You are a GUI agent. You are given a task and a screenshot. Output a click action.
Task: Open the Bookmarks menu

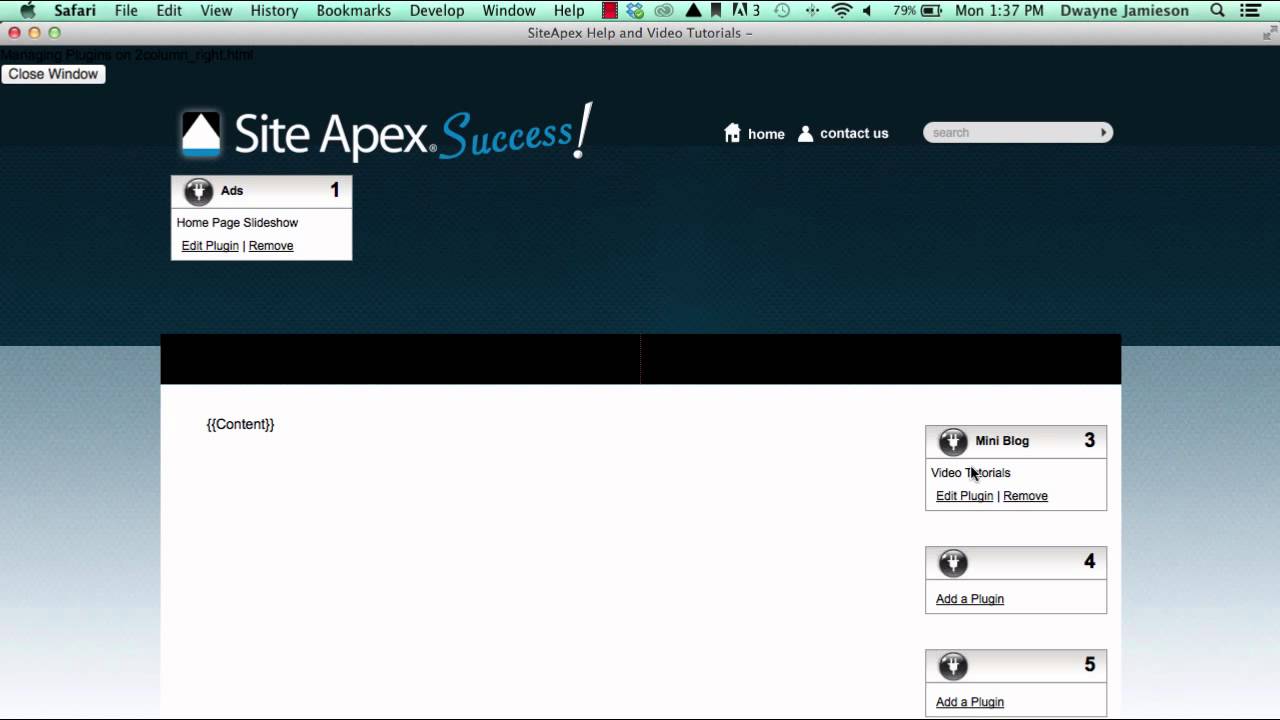pyautogui.click(x=354, y=11)
